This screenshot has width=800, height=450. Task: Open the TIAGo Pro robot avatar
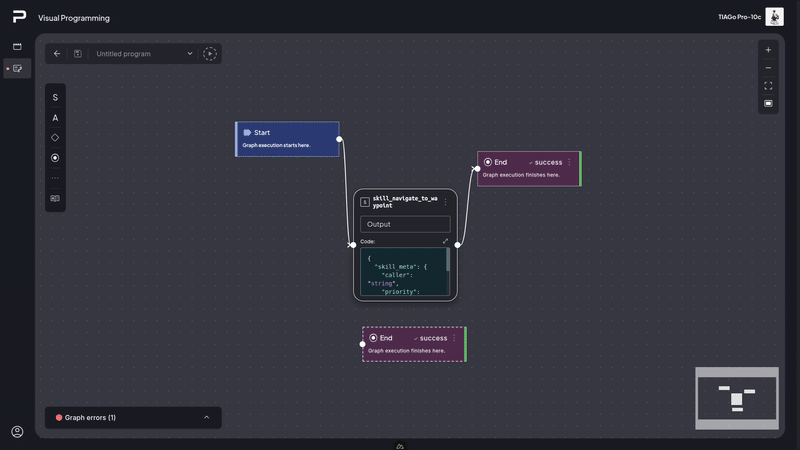(x=774, y=17)
